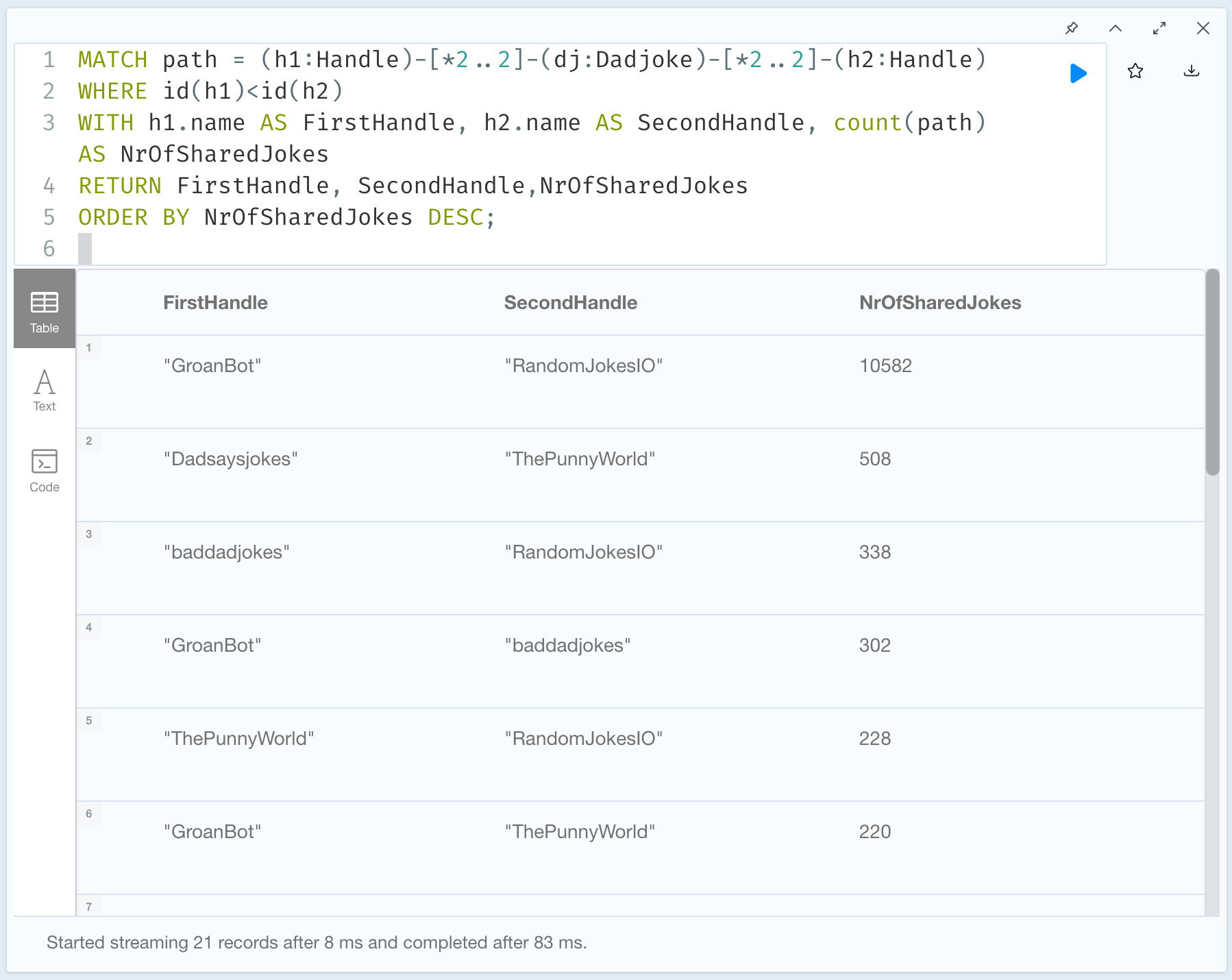Viewport: 1232px width, 980px height.
Task: Select "baddadjokes" in row 4 SecondHandle
Action: pos(567,646)
